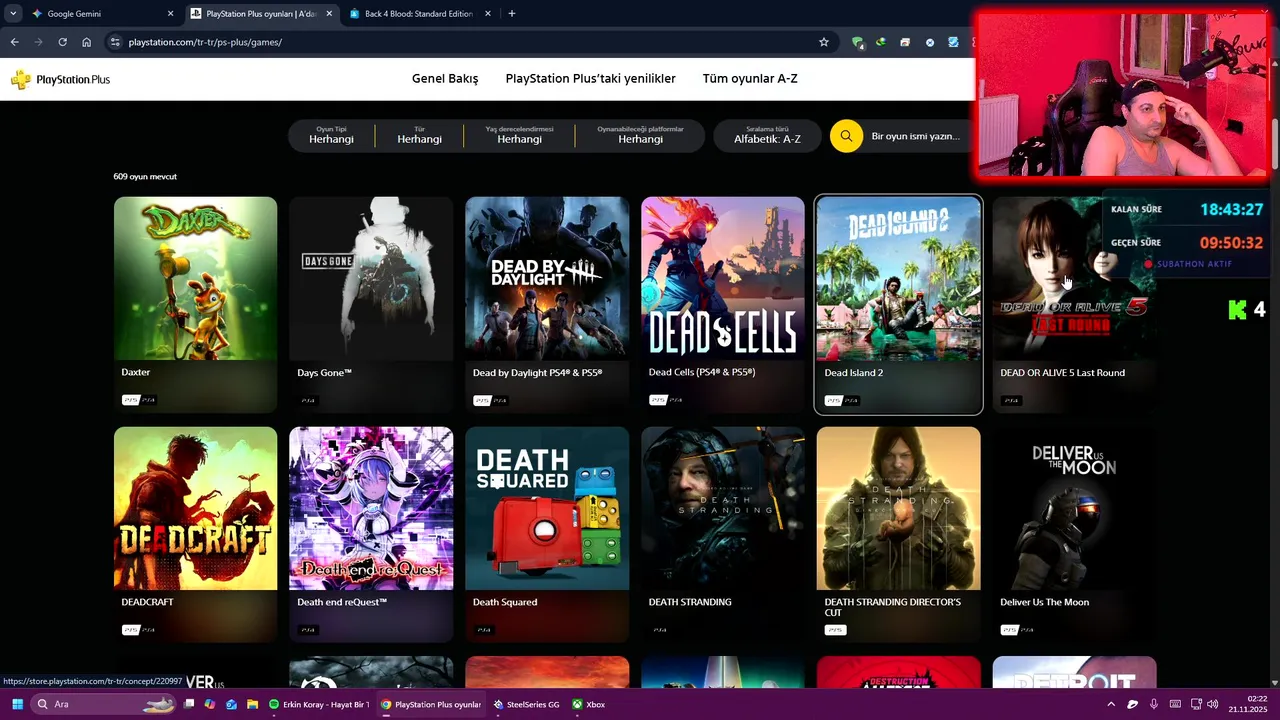Open File Explorer from the taskbar

pos(252,704)
